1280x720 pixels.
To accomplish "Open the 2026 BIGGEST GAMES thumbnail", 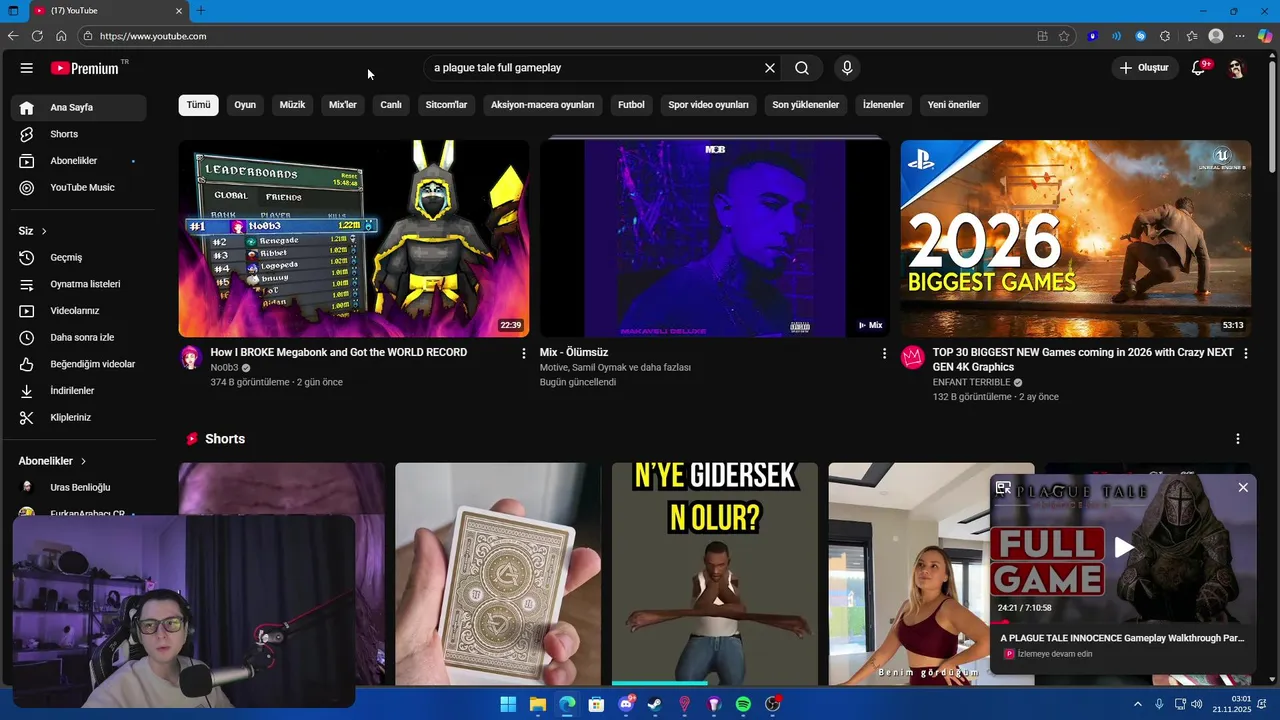I will 1075,238.
